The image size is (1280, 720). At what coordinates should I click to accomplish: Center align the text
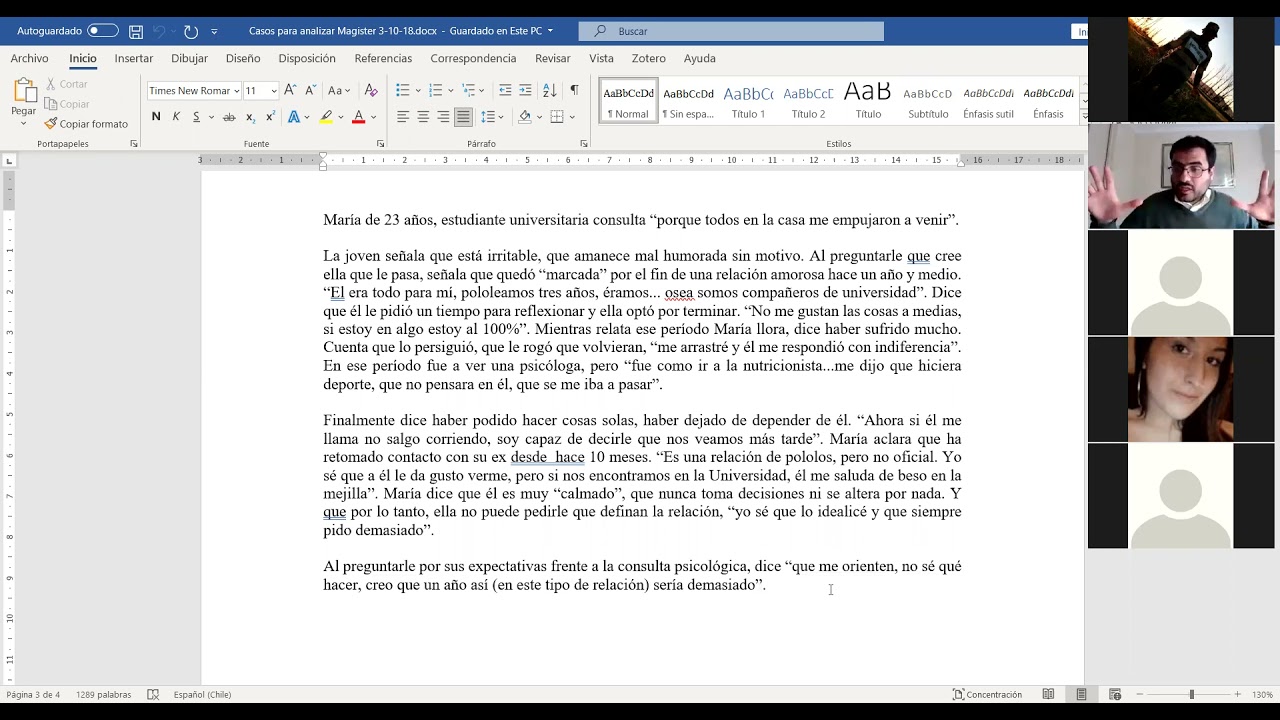[423, 117]
